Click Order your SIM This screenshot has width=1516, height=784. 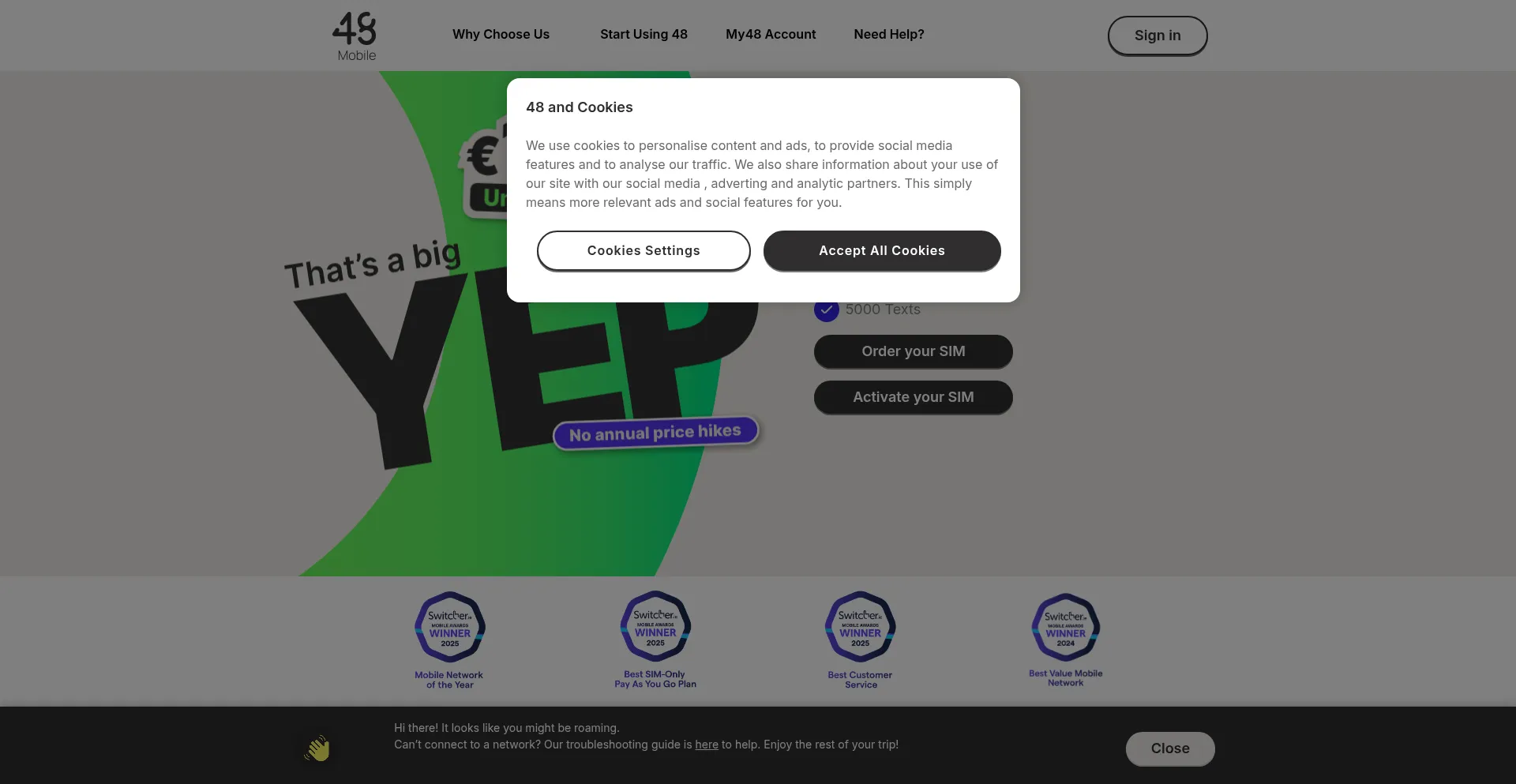tap(914, 351)
